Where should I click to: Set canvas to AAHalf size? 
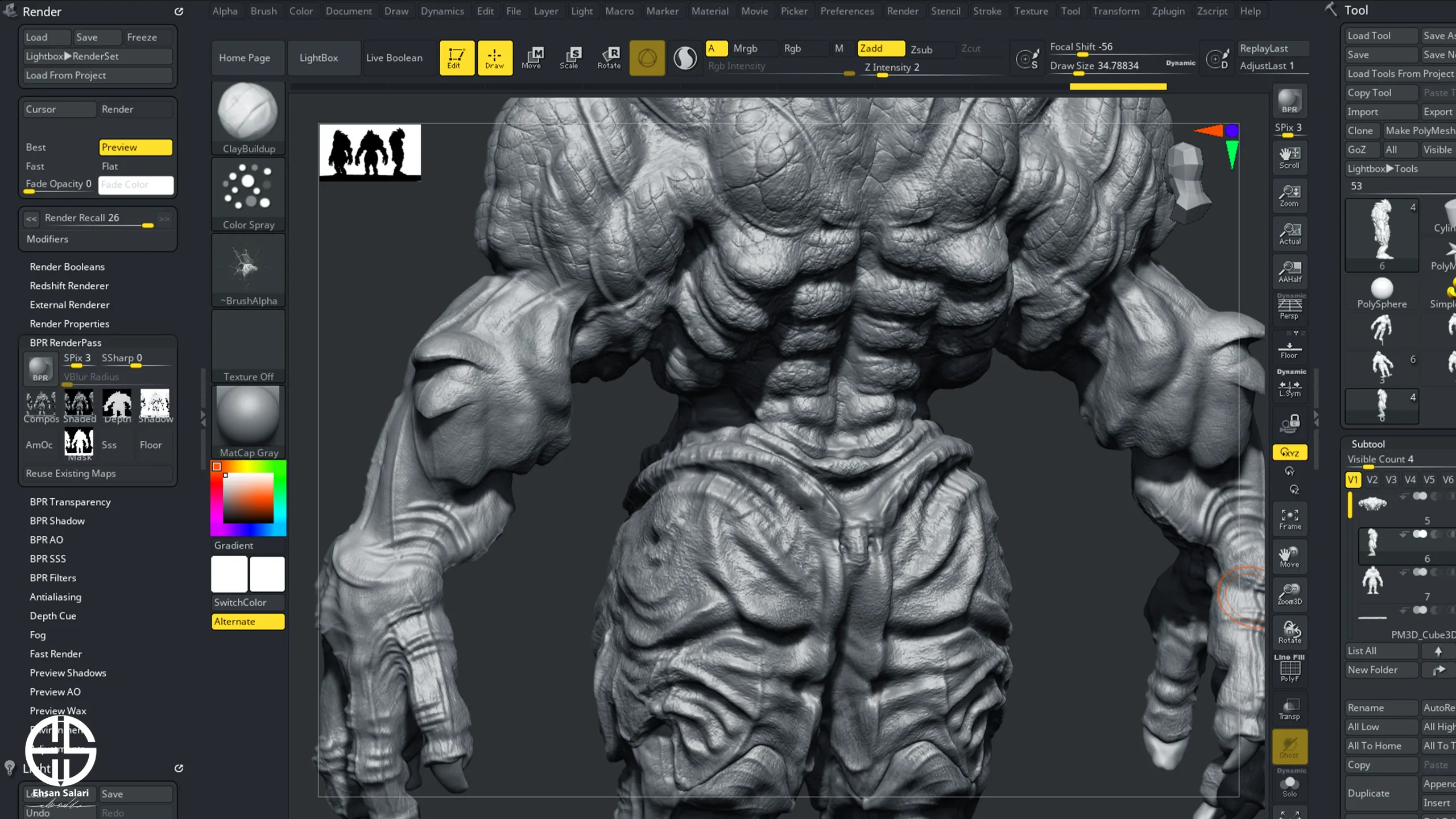pos(1289,272)
